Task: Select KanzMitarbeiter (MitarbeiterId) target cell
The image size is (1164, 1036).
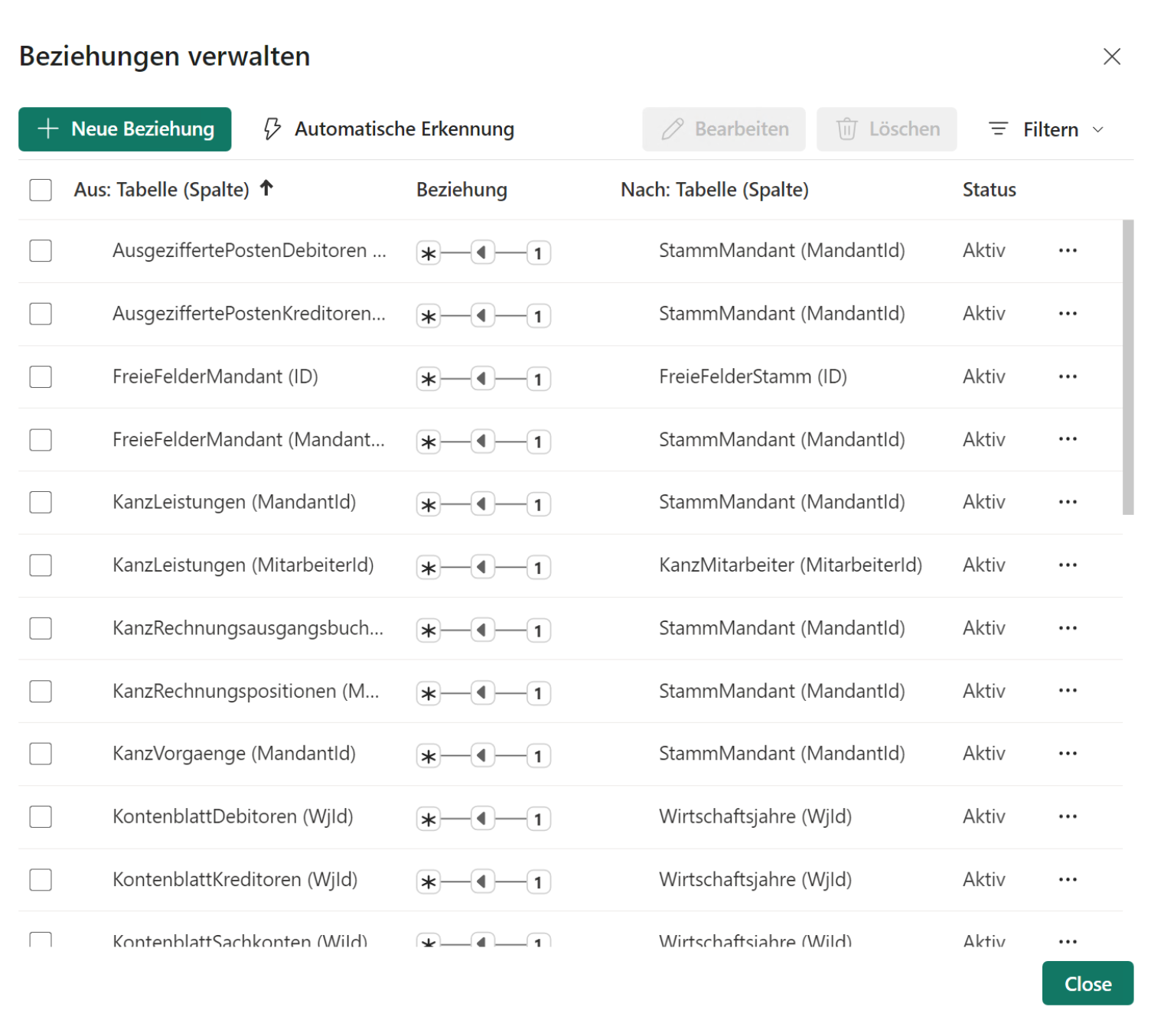Action: (x=791, y=565)
